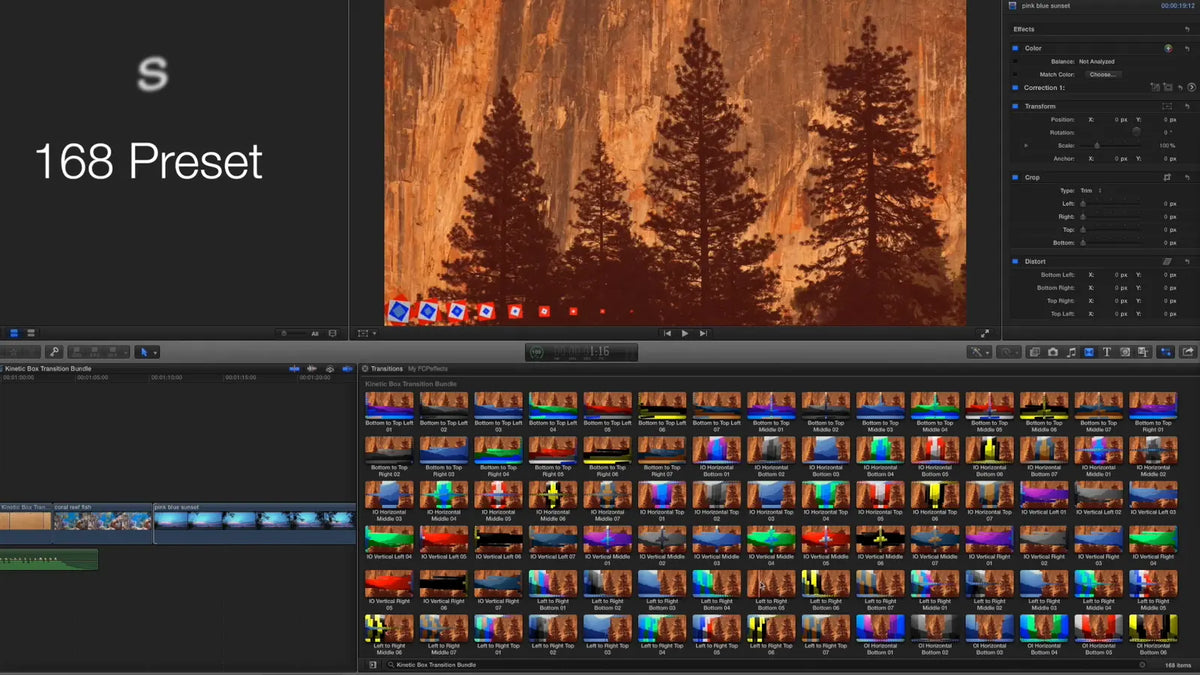Toggle the Transform checkbox
Image resolution: width=1200 pixels, height=675 pixels.
pos(1015,106)
